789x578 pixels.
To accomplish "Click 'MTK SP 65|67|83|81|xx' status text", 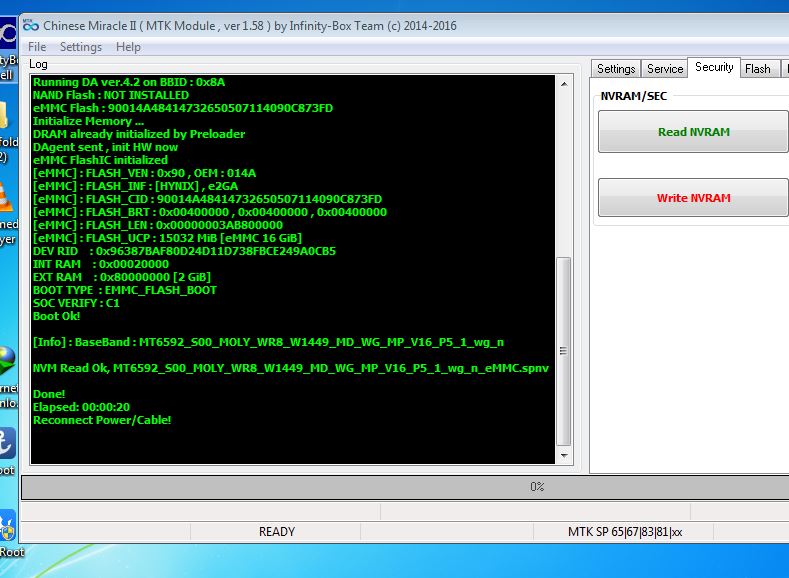I will coord(625,532).
